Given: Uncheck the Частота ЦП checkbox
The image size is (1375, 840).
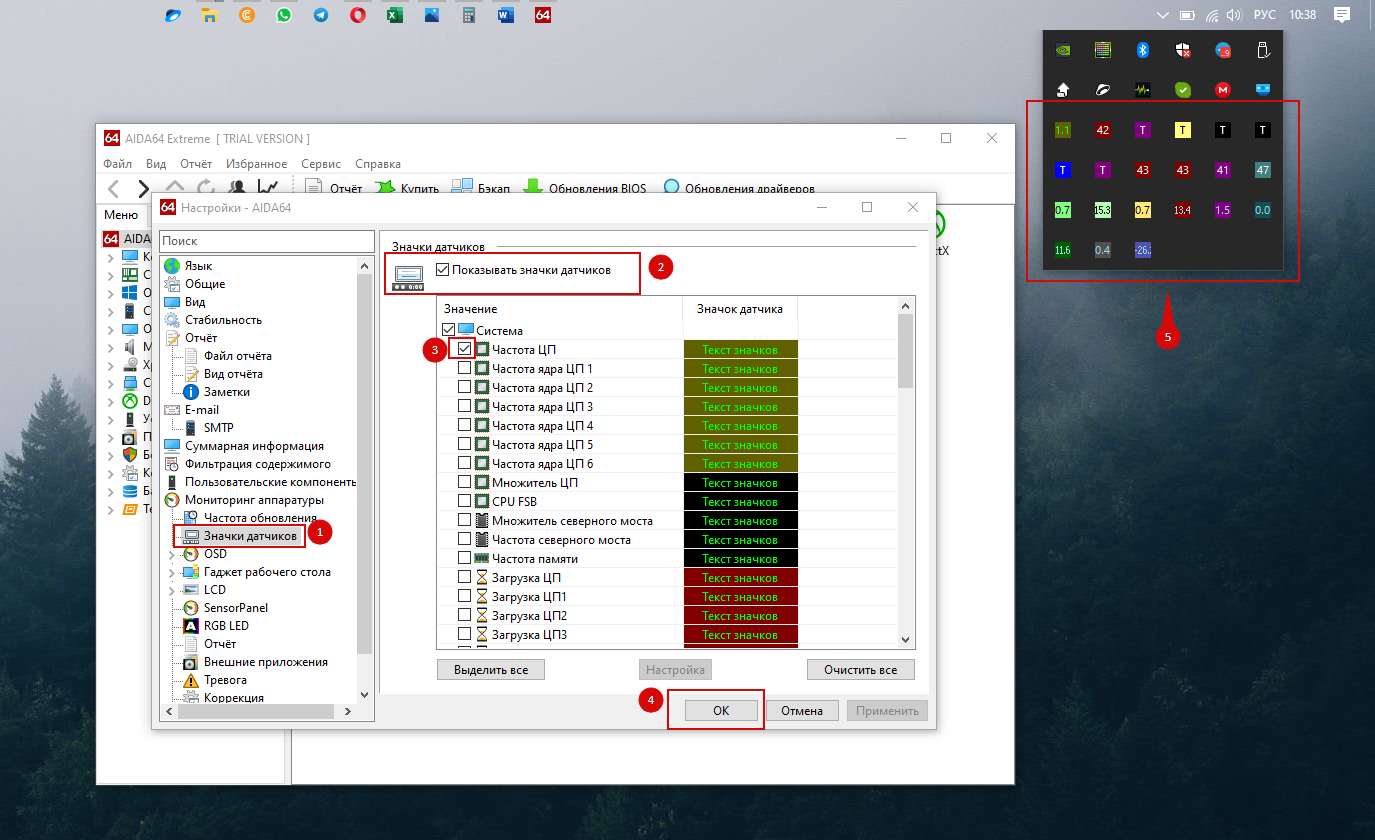Looking at the screenshot, I should coord(465,349).
